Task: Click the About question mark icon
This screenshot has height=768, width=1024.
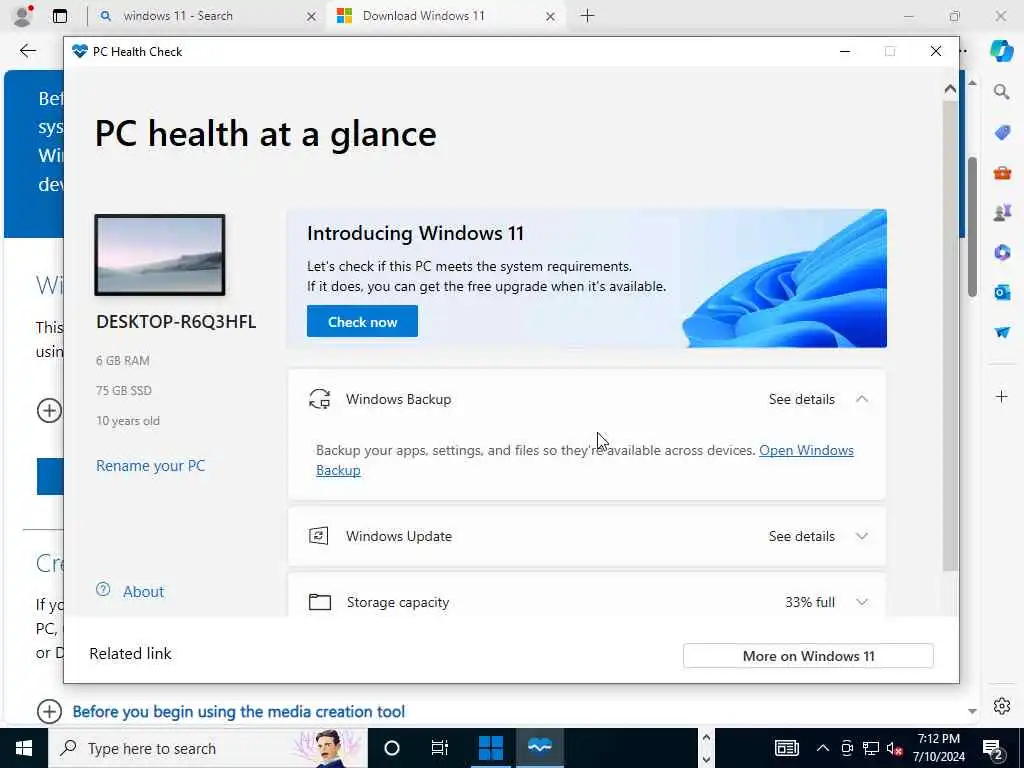Action: [103, 590]
